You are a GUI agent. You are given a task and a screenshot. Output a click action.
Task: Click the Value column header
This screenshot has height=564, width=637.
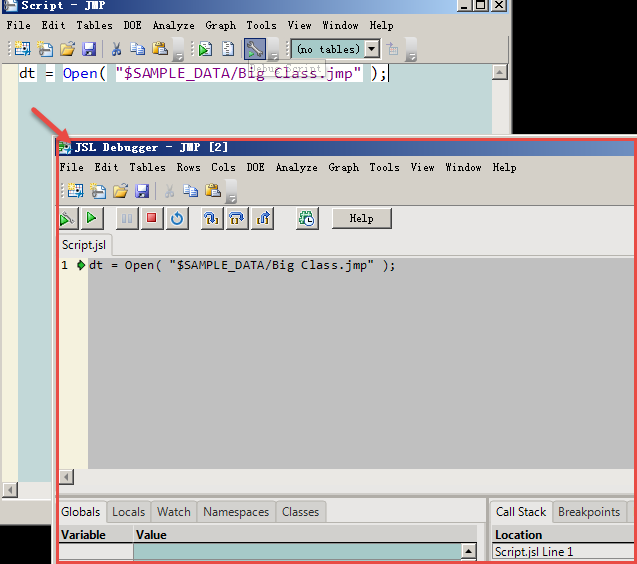click(x=305, y=535)
